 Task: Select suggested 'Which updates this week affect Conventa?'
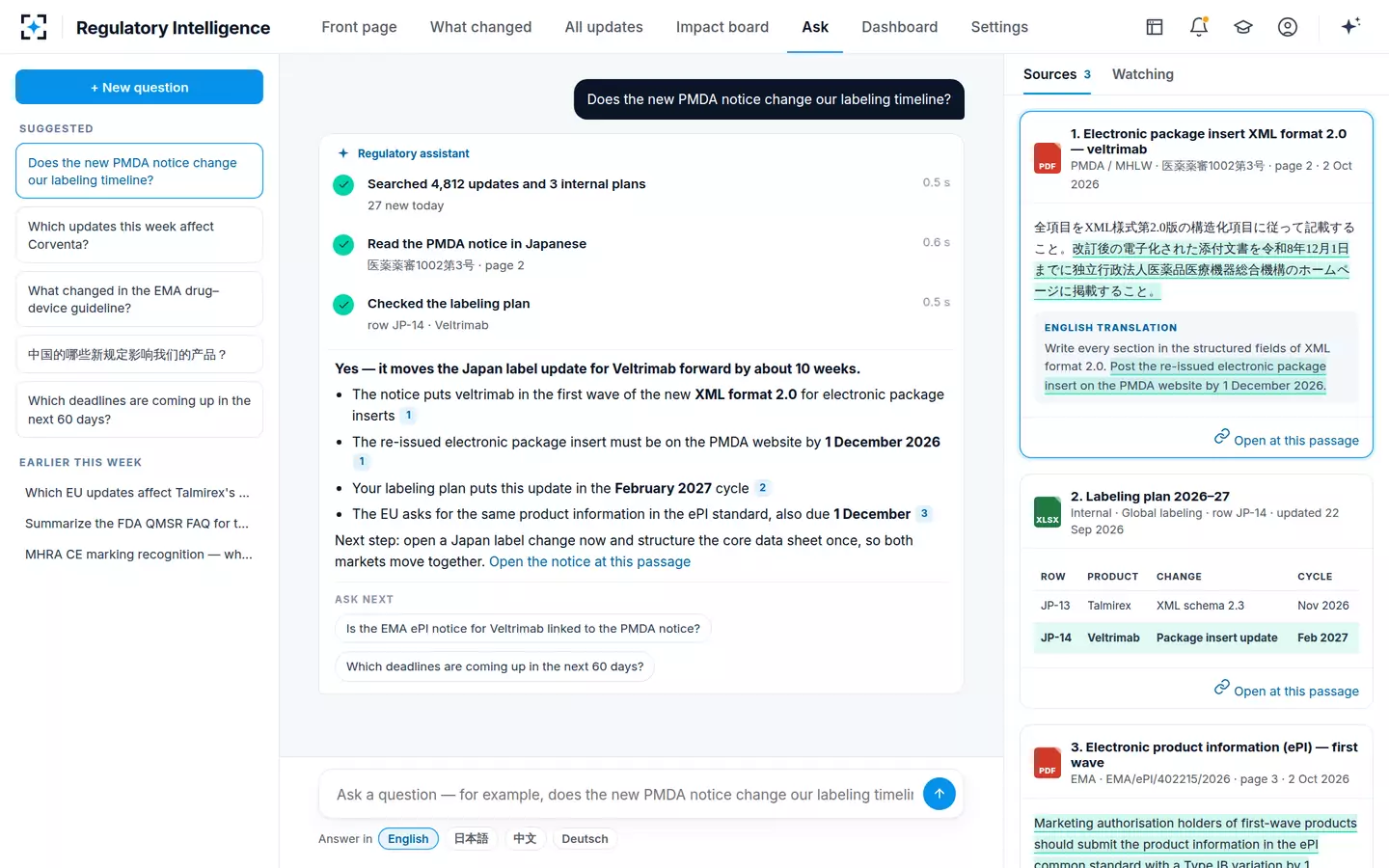[x=139, y=235]
